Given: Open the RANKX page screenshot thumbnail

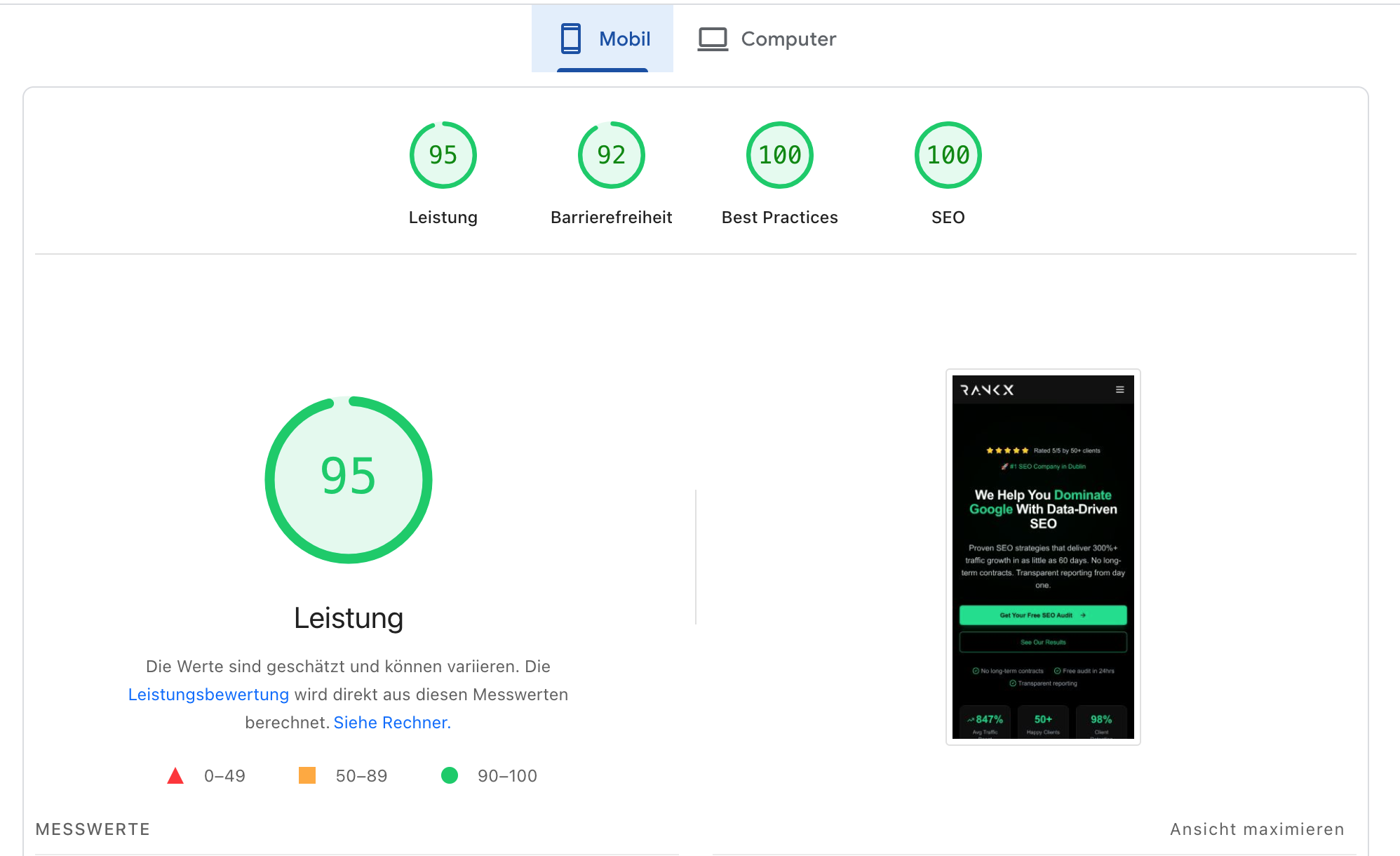Looking at the screenshot, I should (x=1043, y=557).
